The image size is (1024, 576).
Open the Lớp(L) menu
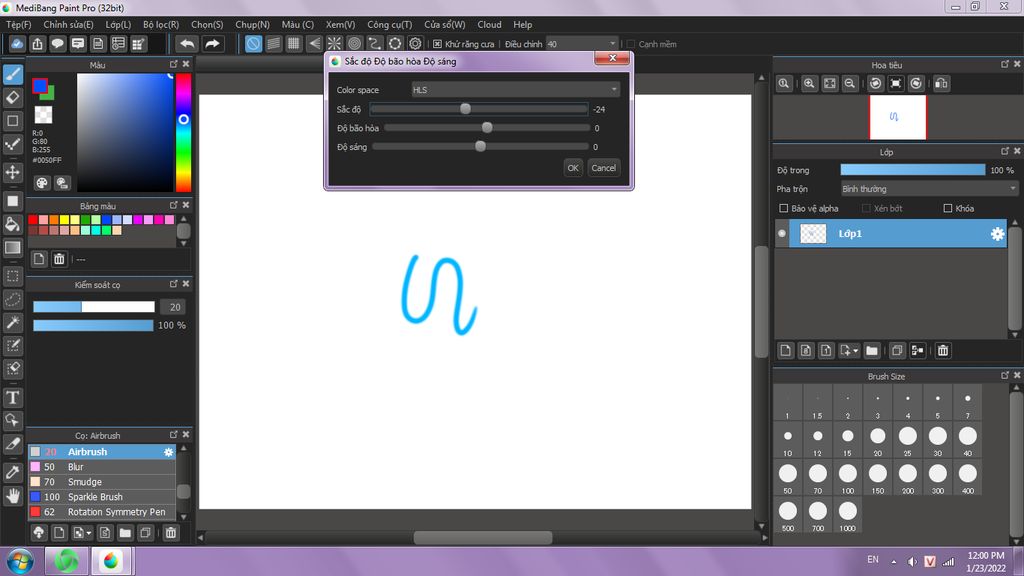pos(118,24)
